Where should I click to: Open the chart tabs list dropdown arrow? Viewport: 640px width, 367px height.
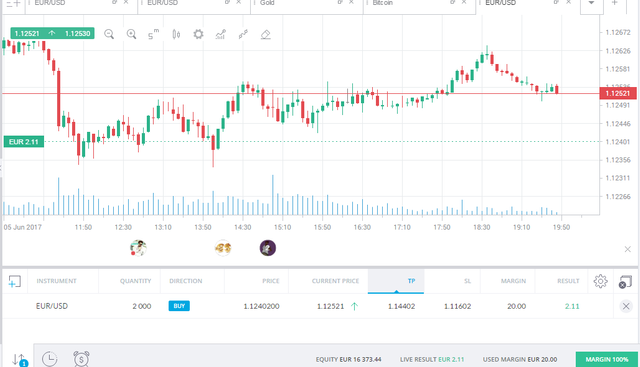tap(591, 3)
